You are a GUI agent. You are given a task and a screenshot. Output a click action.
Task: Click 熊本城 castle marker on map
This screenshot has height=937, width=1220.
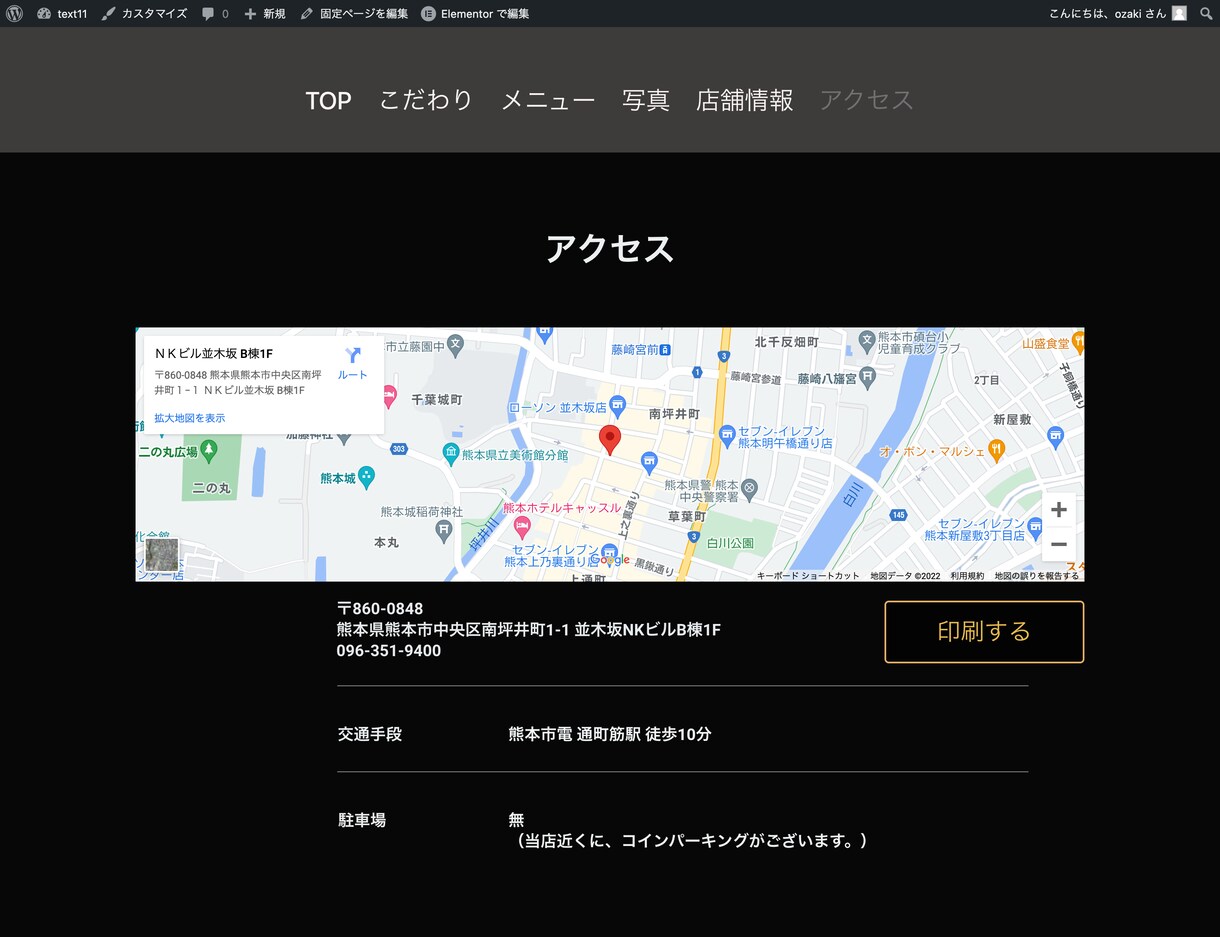(x=366, y=477)
